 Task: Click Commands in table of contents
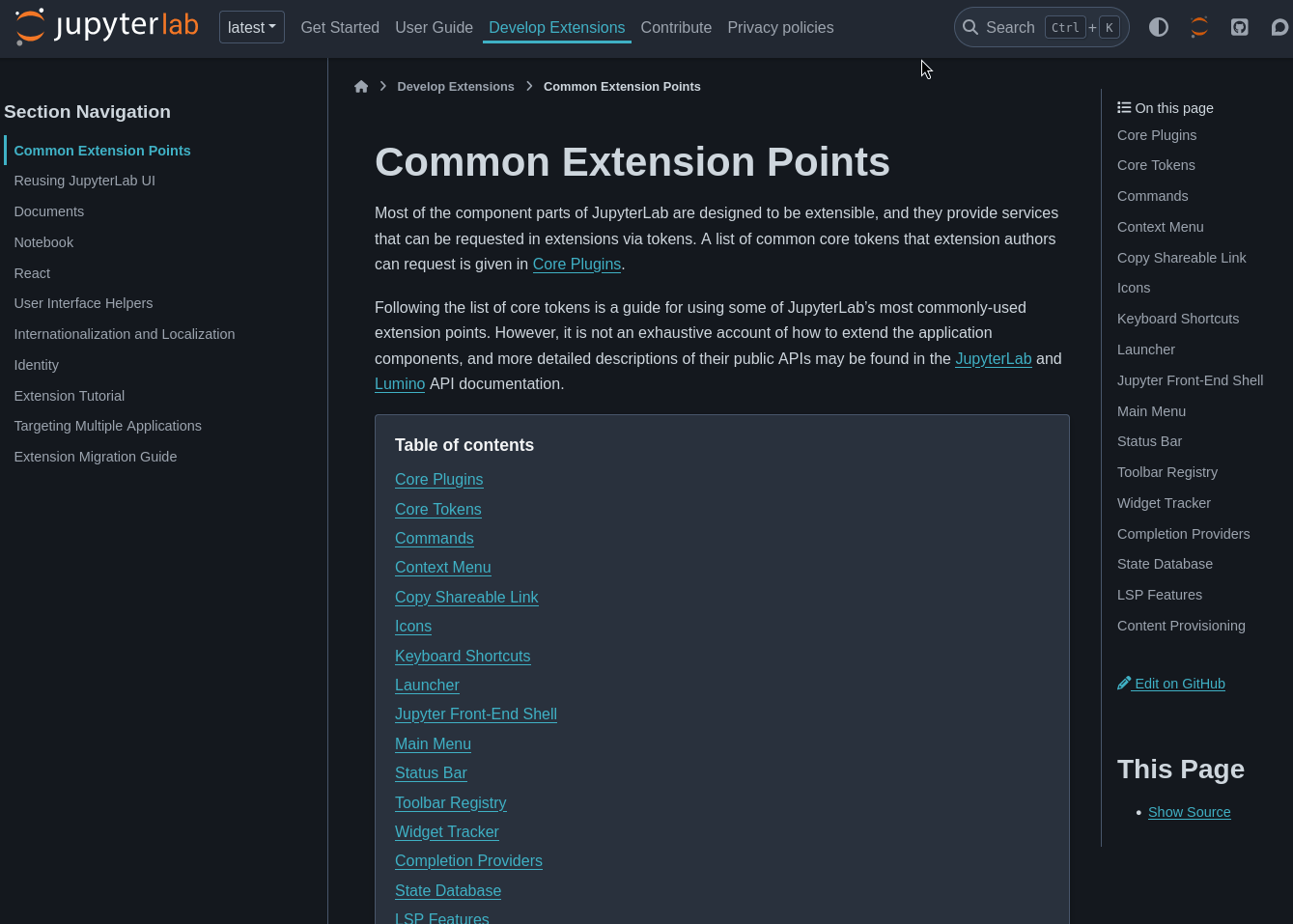[434, 538]
